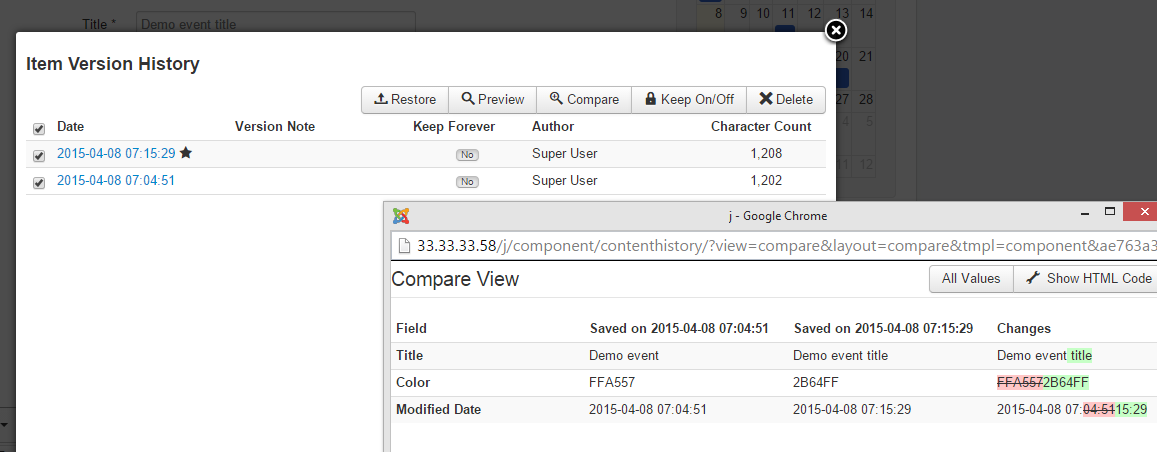Screen dimensions: 1157x452
Task: Toggle the select-all checkbox in header
Action: tap(39, 128)
